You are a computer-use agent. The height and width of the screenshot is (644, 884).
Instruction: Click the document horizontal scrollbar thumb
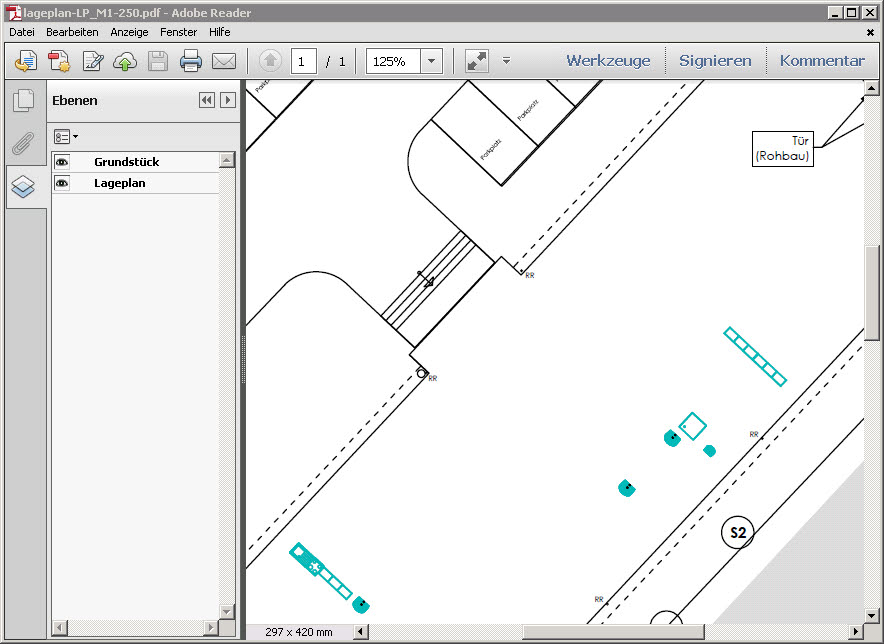tap(613, 632)
